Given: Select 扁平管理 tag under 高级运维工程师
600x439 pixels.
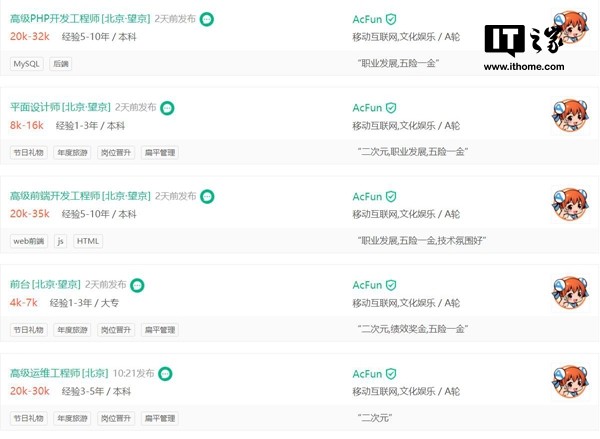Looking at the screenshot, I should pos(160,418).
